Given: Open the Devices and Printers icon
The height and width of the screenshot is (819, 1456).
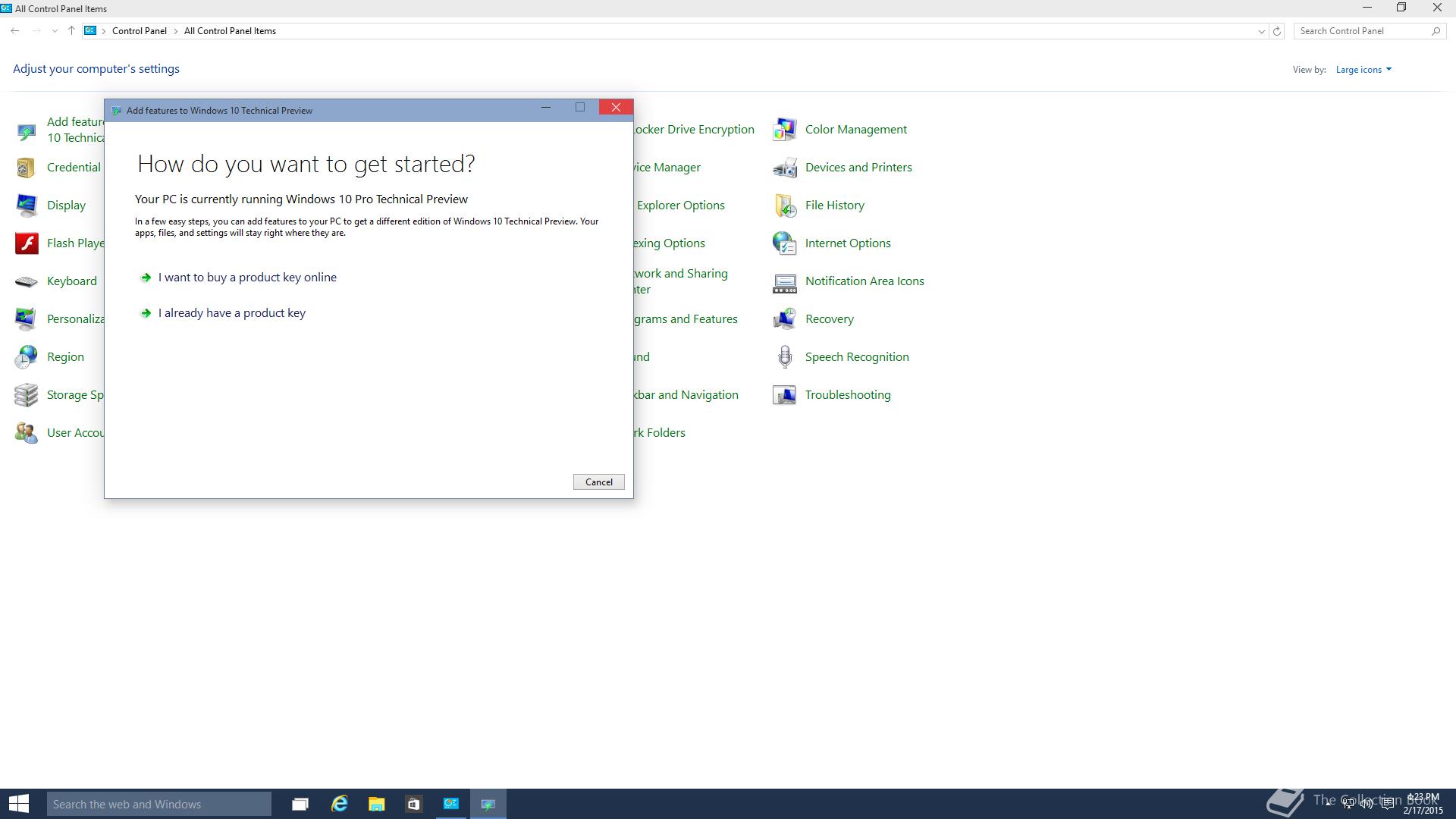Looking at the screenshot, I should coord(784,168).
